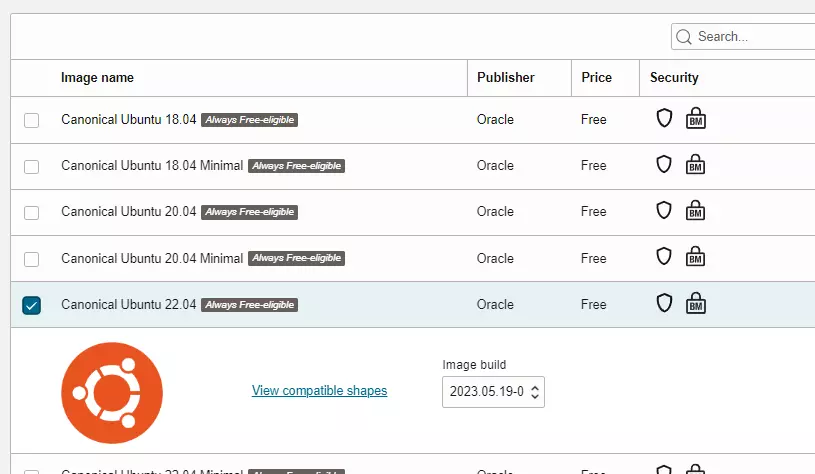Viewport: 815px width, 474px height.
Task: Uncheck the Canonical Ubuntu 22.04 checkbox
Action: click(x=32, y=305)
